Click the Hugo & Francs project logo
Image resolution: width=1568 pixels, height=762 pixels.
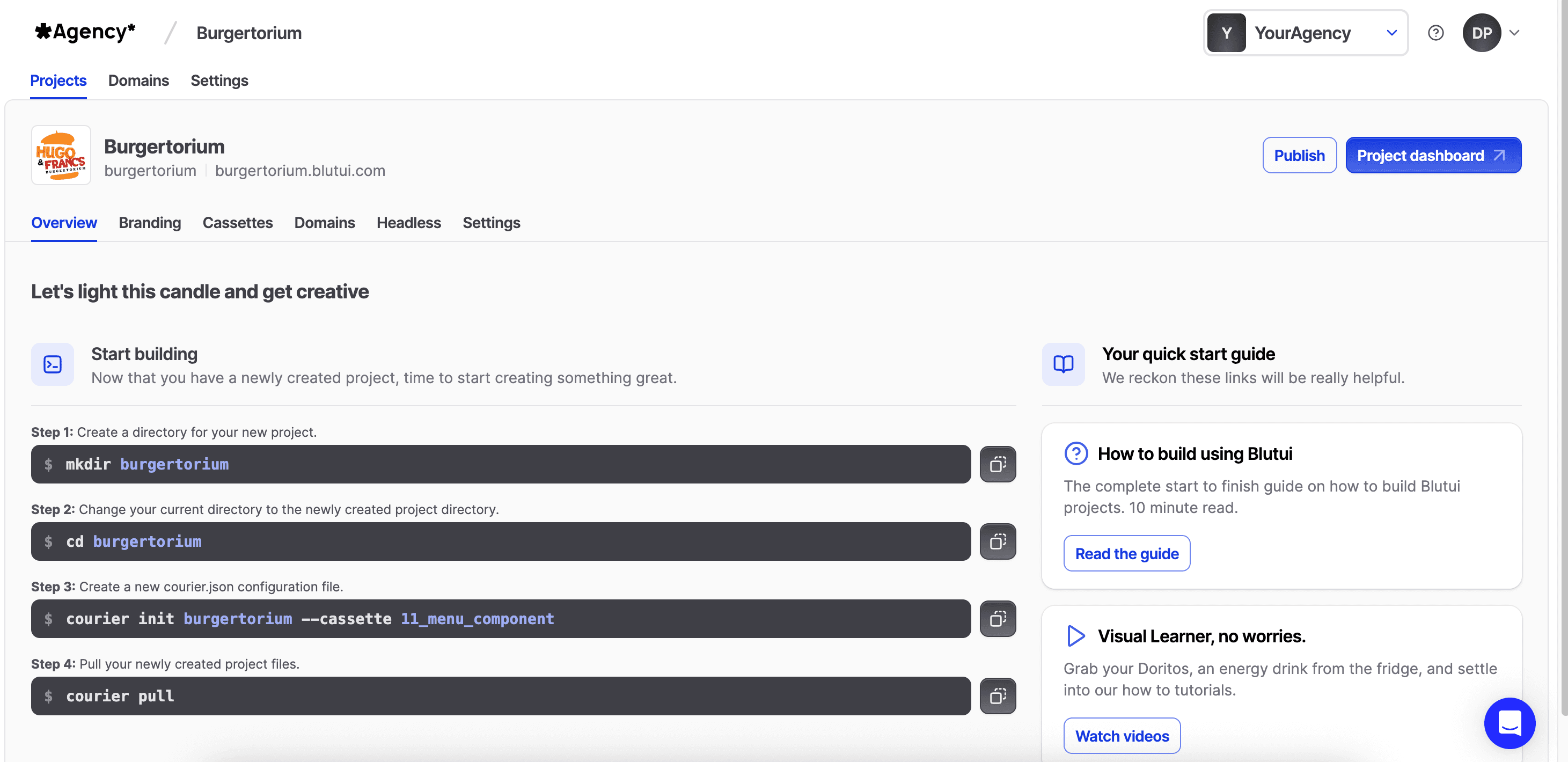tap(61, 155)
